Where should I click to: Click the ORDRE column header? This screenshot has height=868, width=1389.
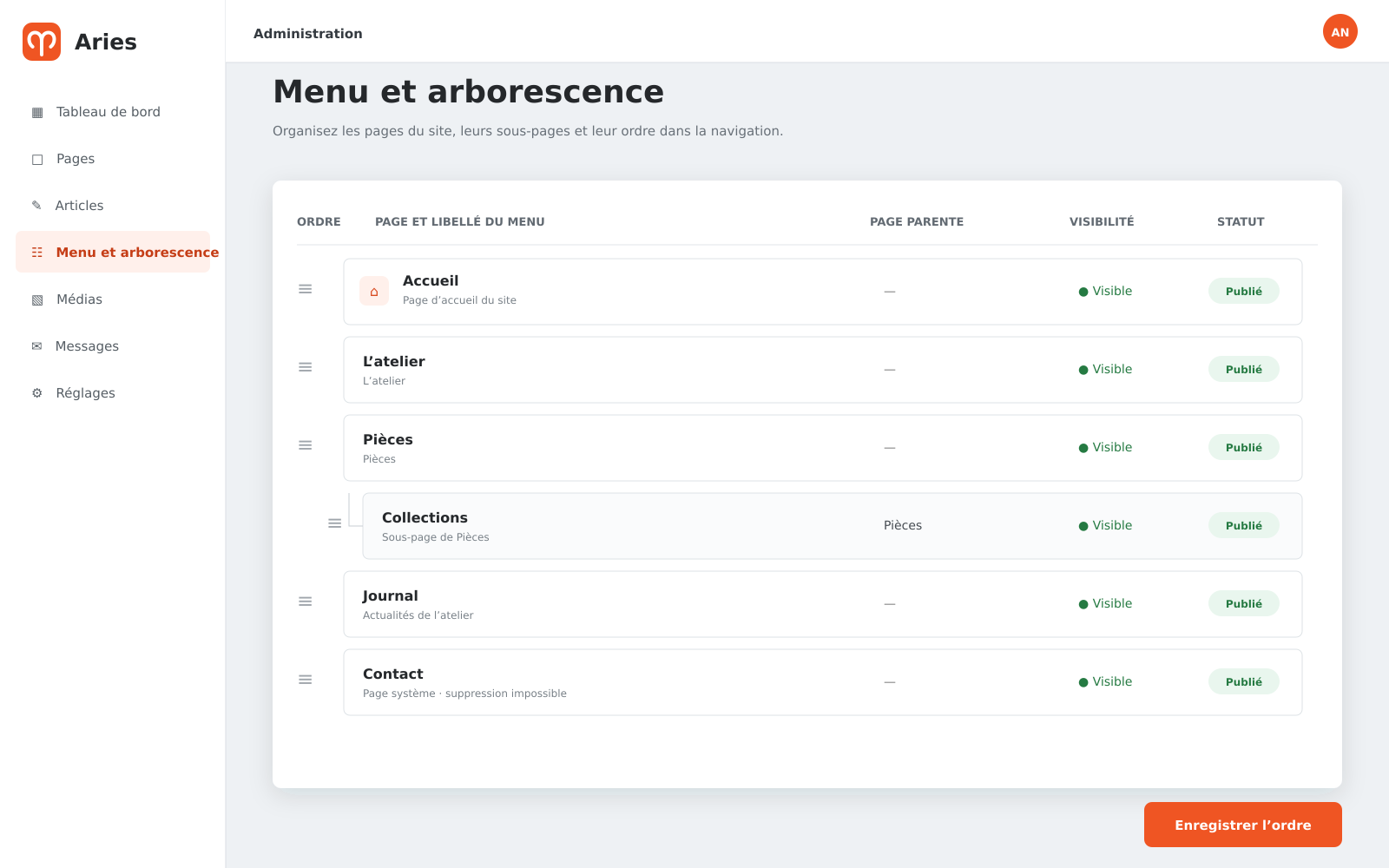pyautogui.click(x=319, y=222)
